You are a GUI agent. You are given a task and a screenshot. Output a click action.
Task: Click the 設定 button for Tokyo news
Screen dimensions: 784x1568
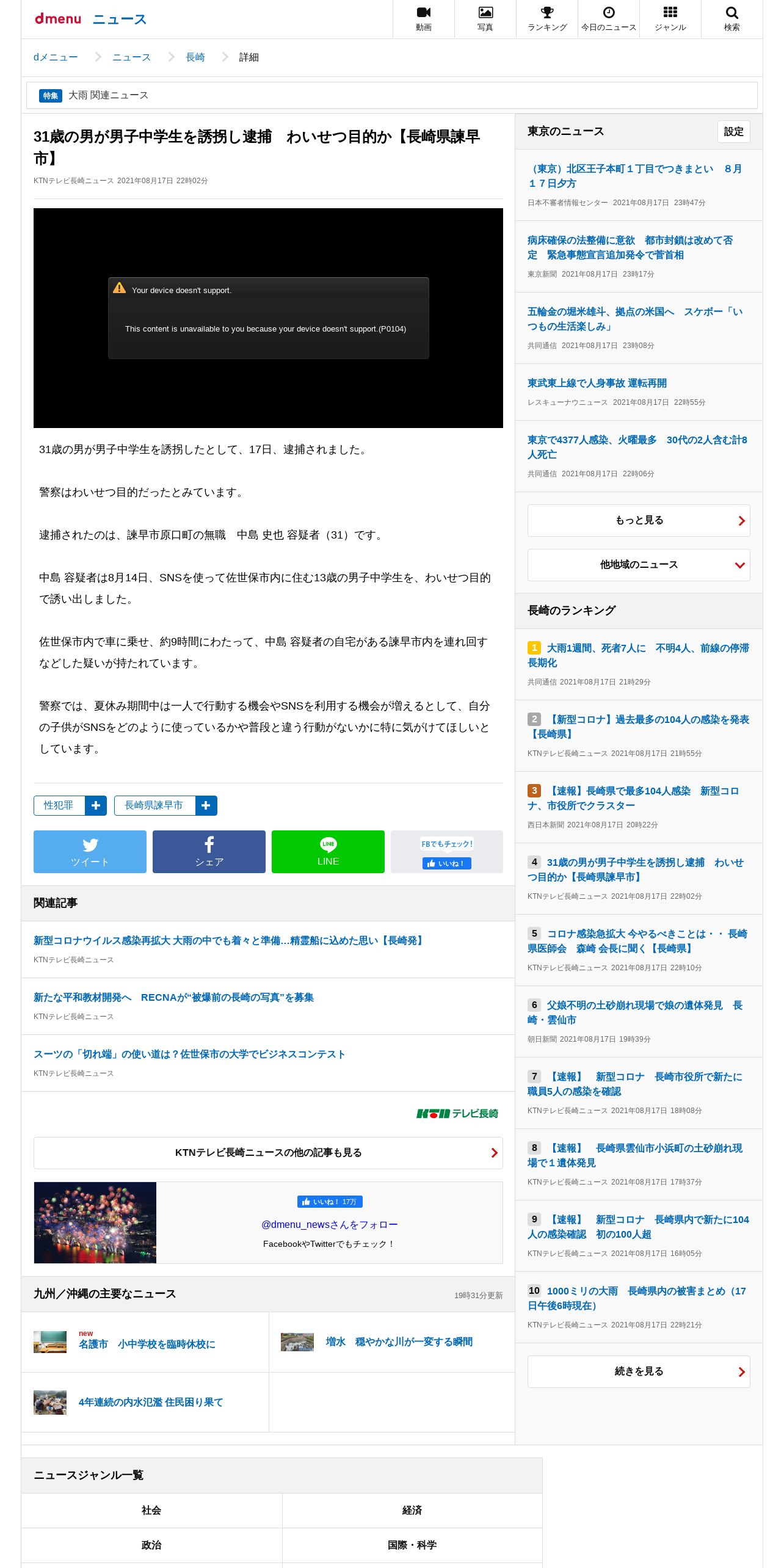734,131
